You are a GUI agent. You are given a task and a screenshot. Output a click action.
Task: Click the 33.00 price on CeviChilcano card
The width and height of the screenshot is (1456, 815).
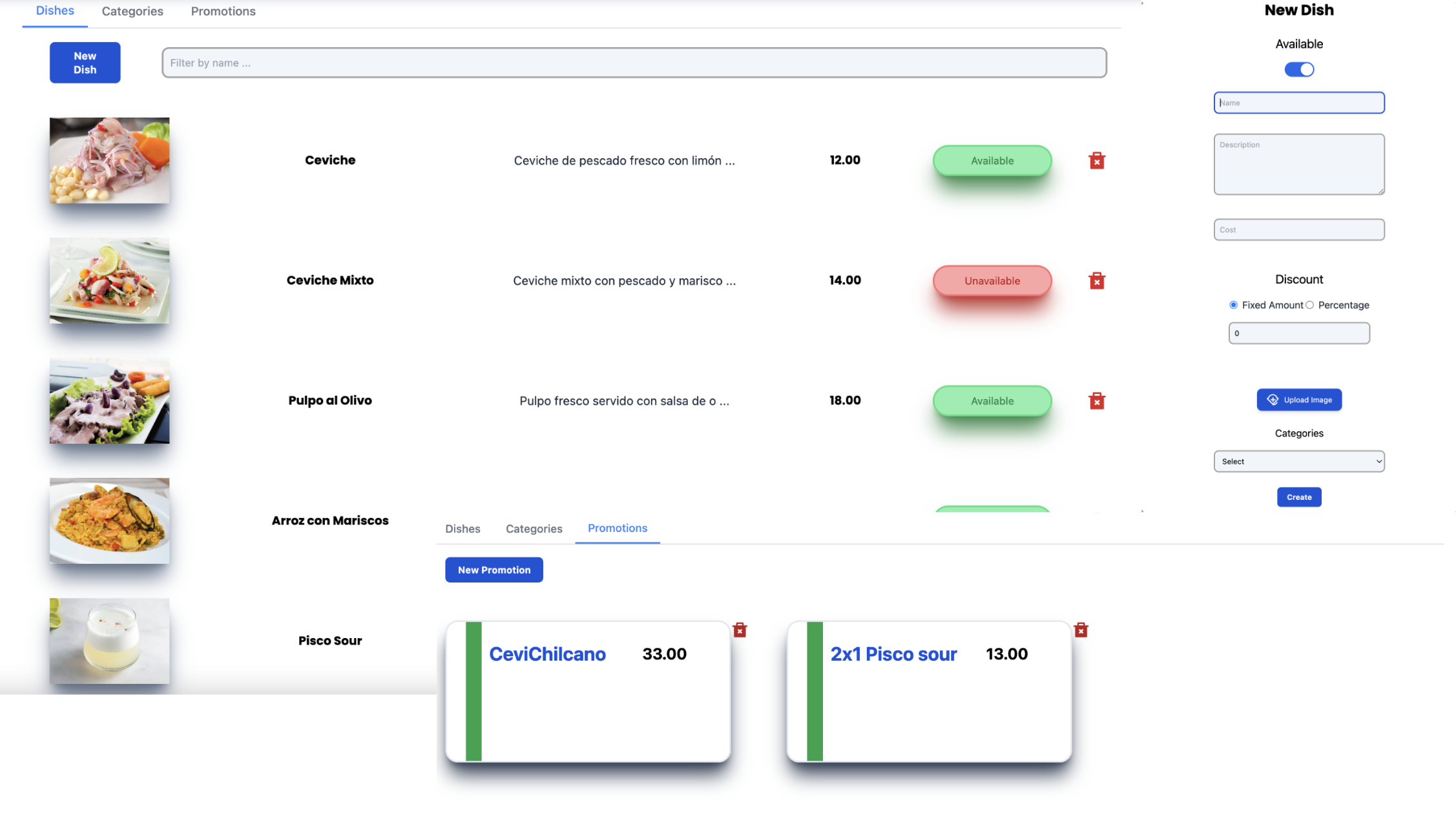[664, 654]
